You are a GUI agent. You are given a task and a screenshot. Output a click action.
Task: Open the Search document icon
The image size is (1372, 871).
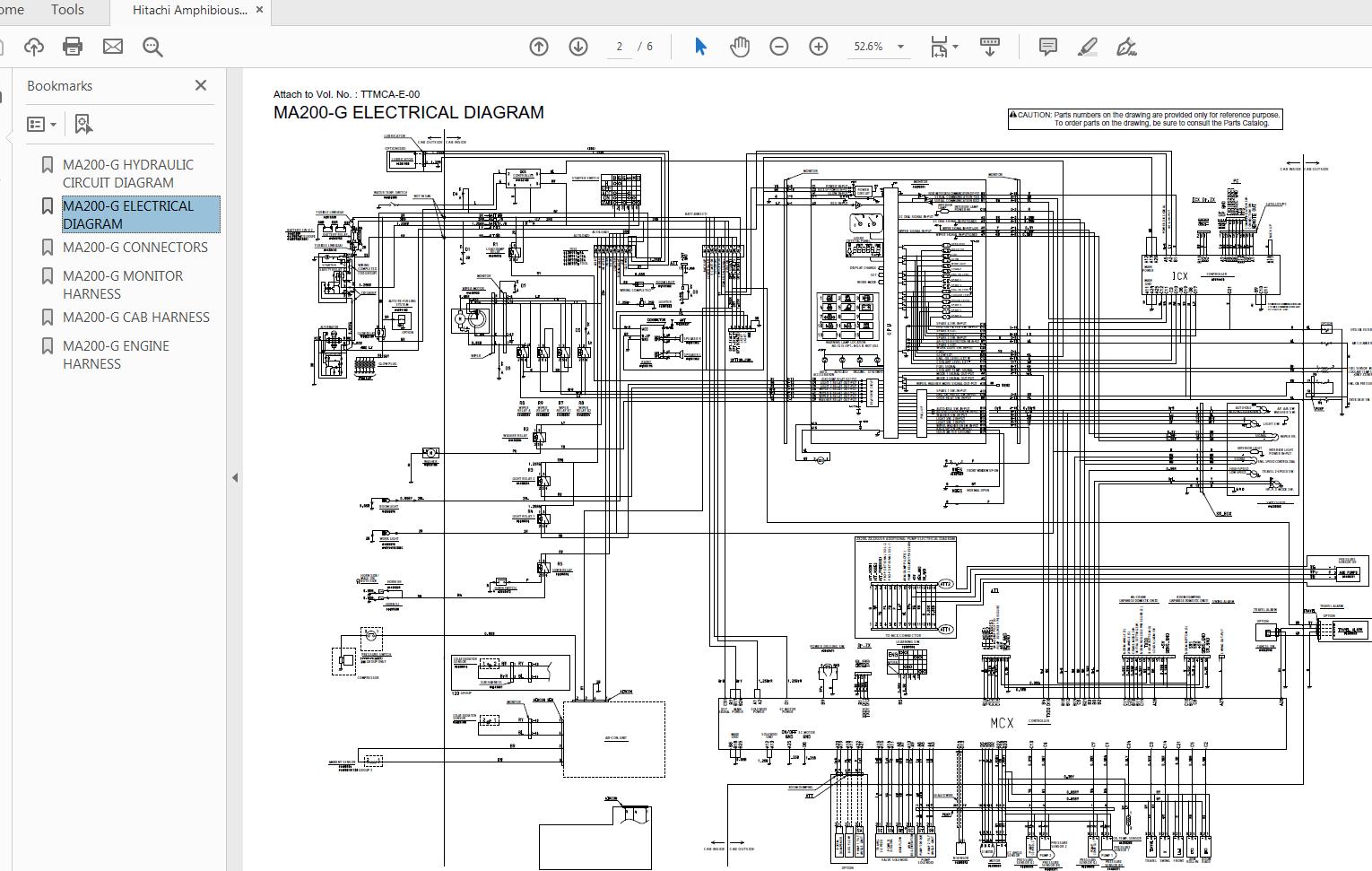click(152, 47)
